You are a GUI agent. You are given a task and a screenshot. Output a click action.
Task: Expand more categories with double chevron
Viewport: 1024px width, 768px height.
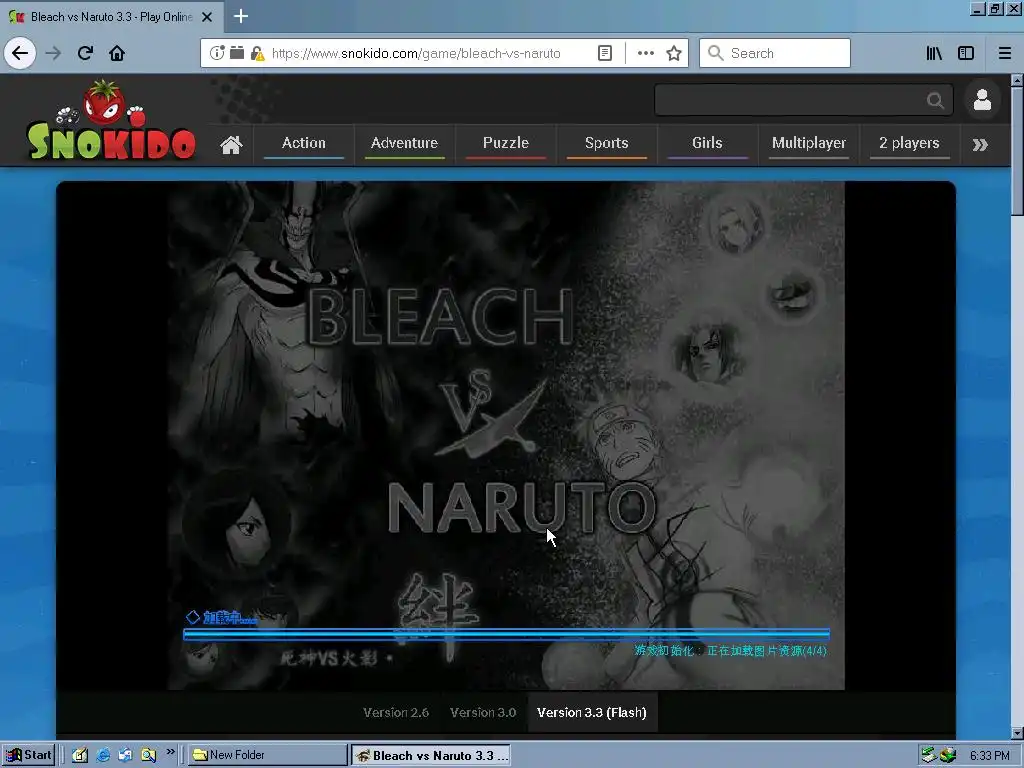980,144
